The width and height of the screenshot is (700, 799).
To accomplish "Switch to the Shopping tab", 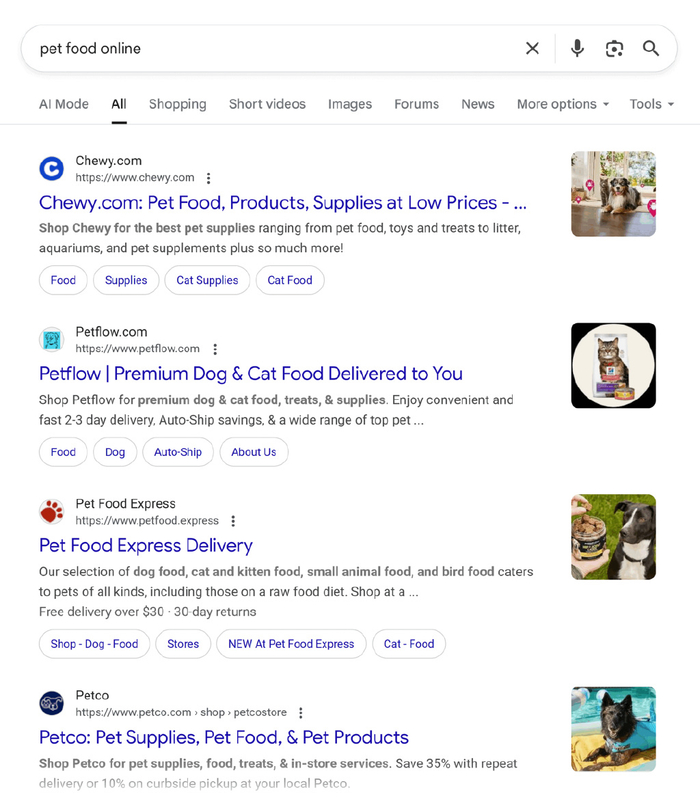I will 177,104.
